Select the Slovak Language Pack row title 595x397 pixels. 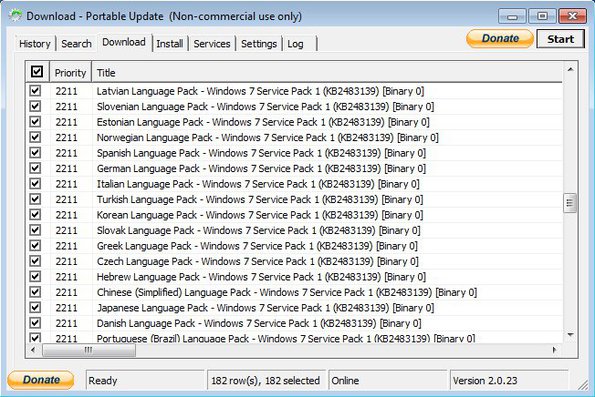pos(258,230)
